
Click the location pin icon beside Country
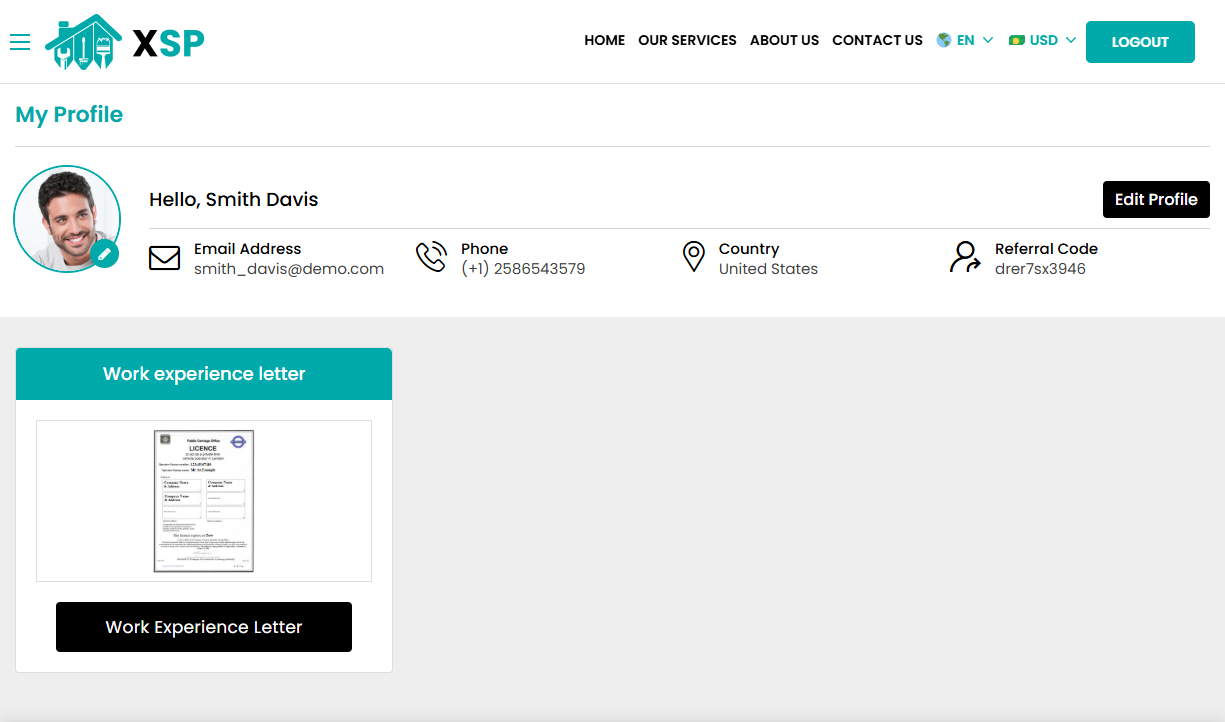click(x=694, y=256)
